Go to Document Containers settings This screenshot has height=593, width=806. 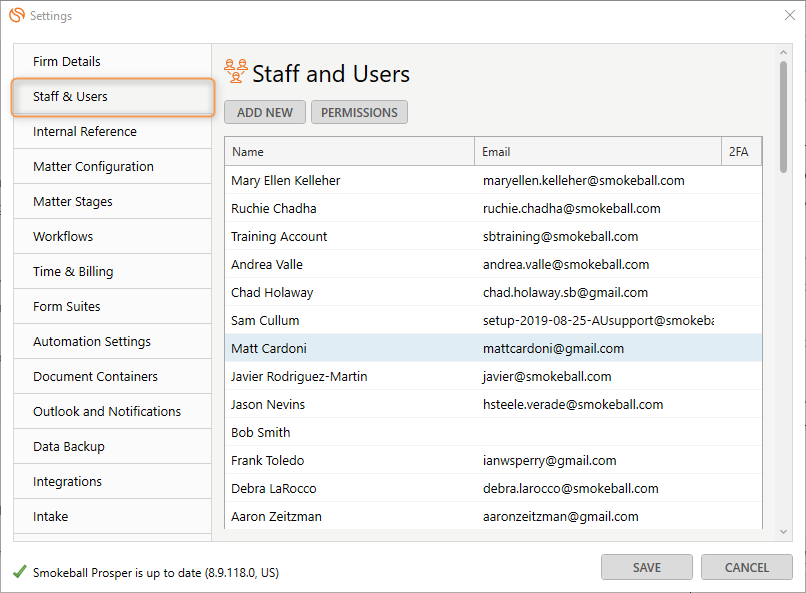click(x=113, y=376)
